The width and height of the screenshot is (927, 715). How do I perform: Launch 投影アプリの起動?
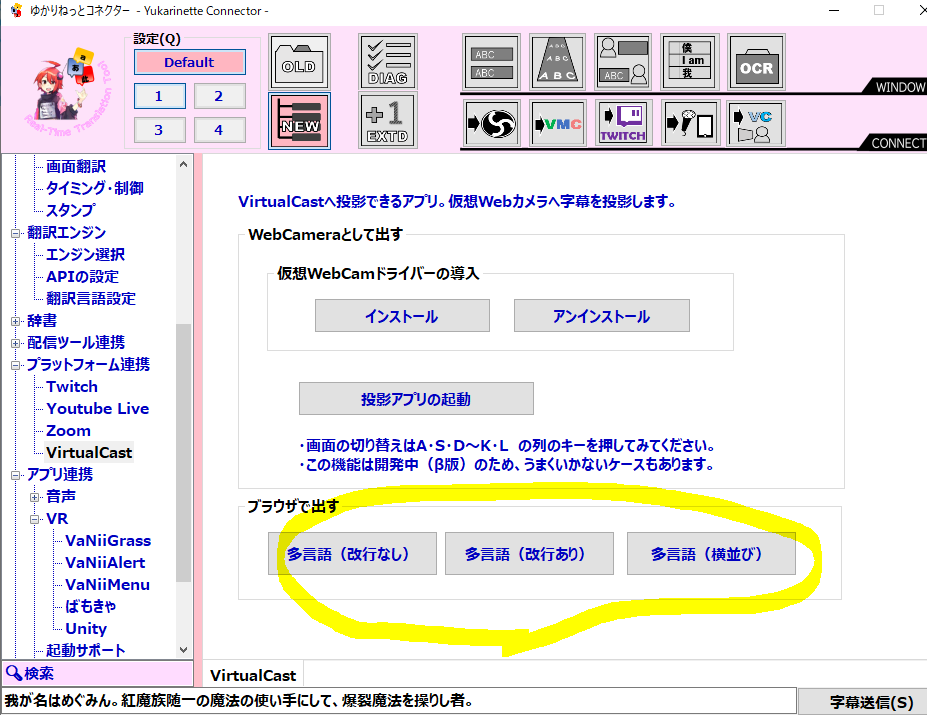click(416, 399)
